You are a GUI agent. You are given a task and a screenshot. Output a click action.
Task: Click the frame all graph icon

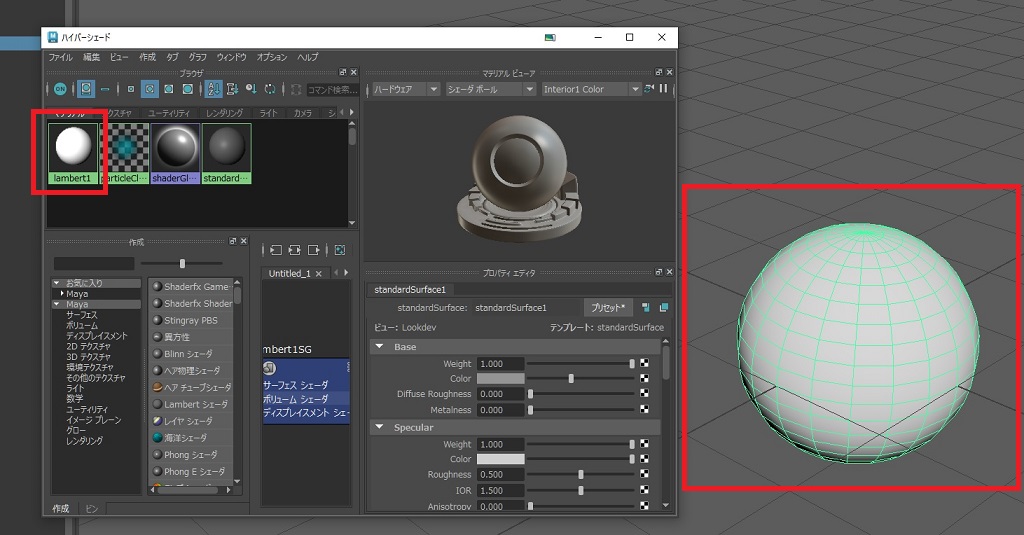coord(340,250)
